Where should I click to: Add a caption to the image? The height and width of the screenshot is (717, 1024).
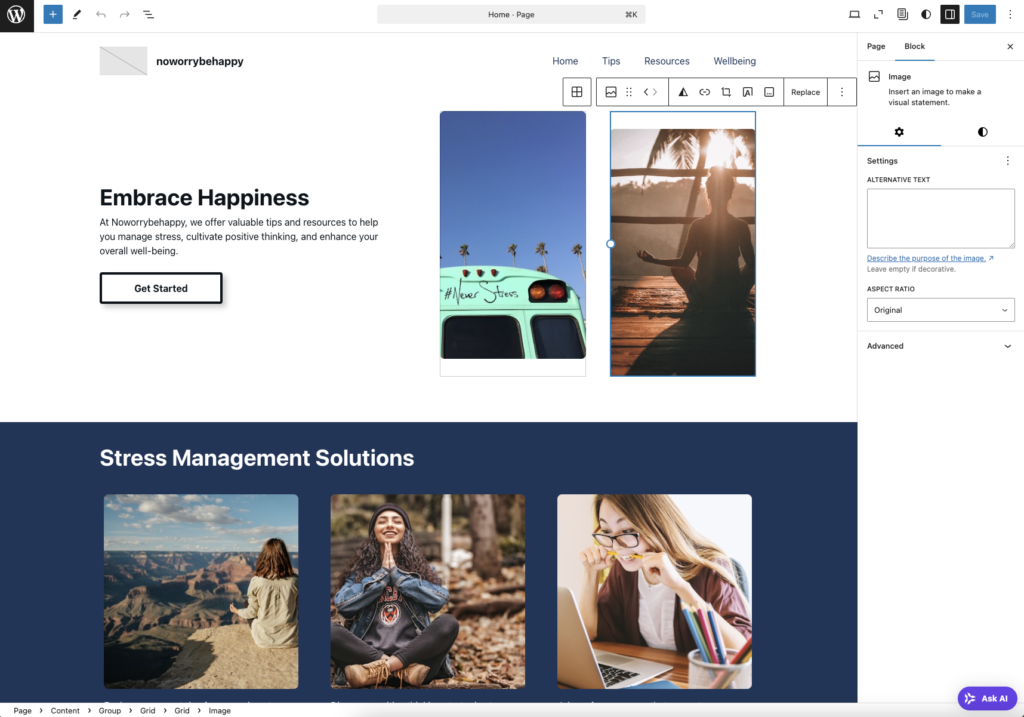(x=769, y=92)
